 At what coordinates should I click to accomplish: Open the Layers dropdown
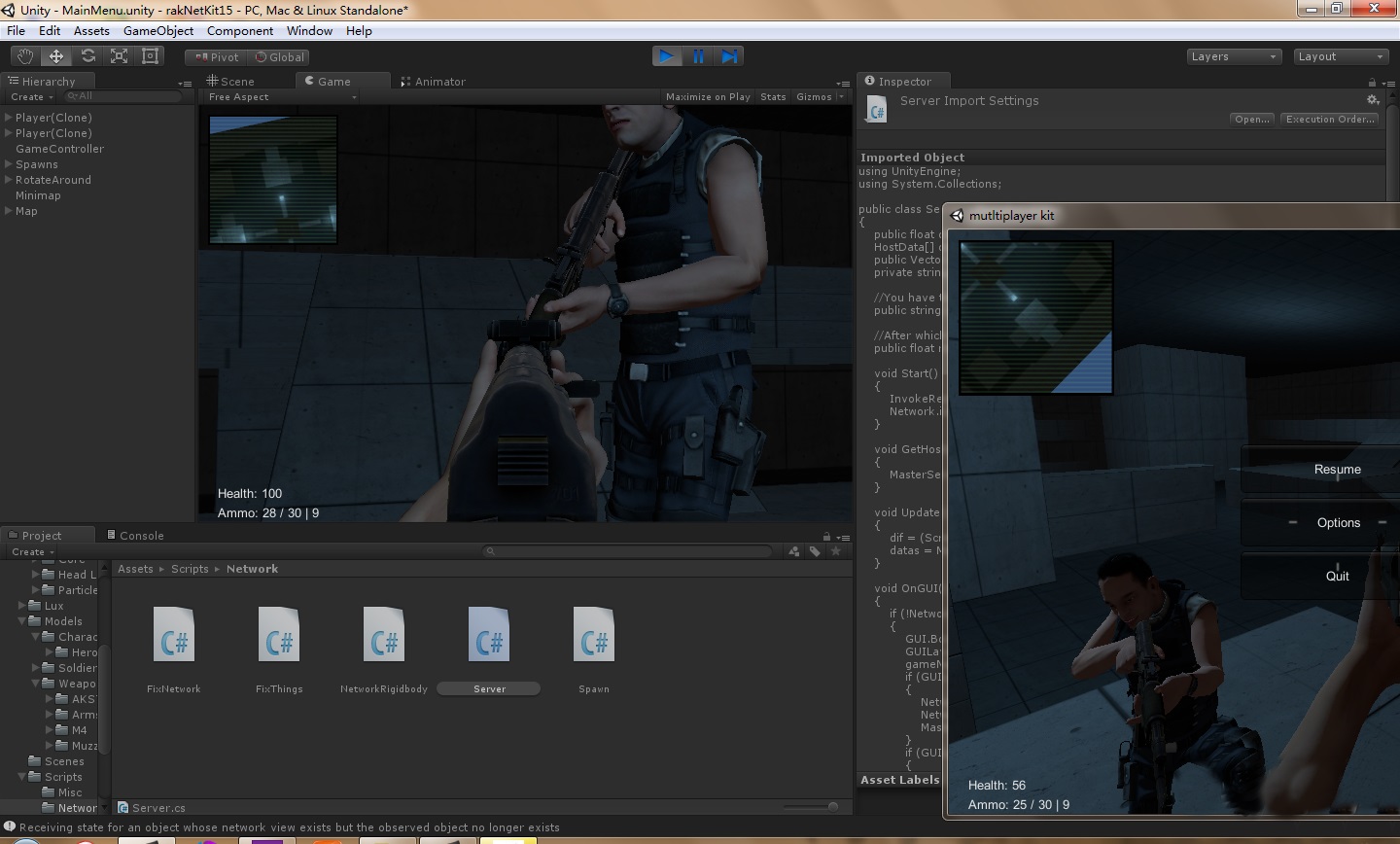pos(1234,56)
